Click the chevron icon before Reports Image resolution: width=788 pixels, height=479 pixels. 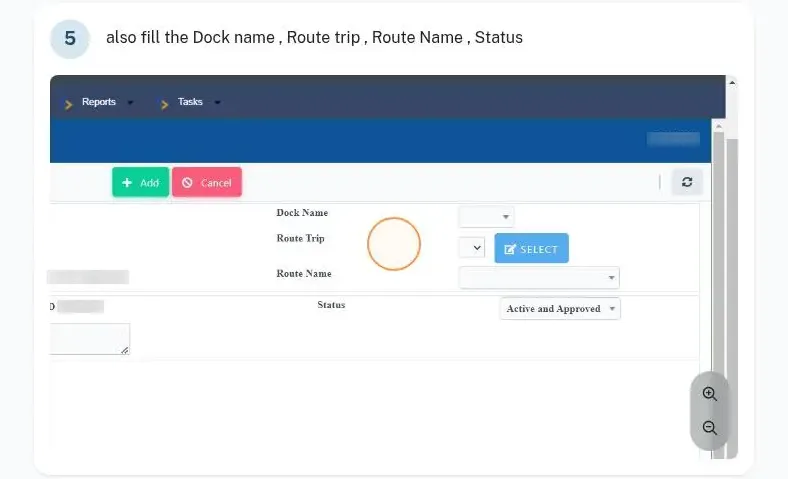68,105
